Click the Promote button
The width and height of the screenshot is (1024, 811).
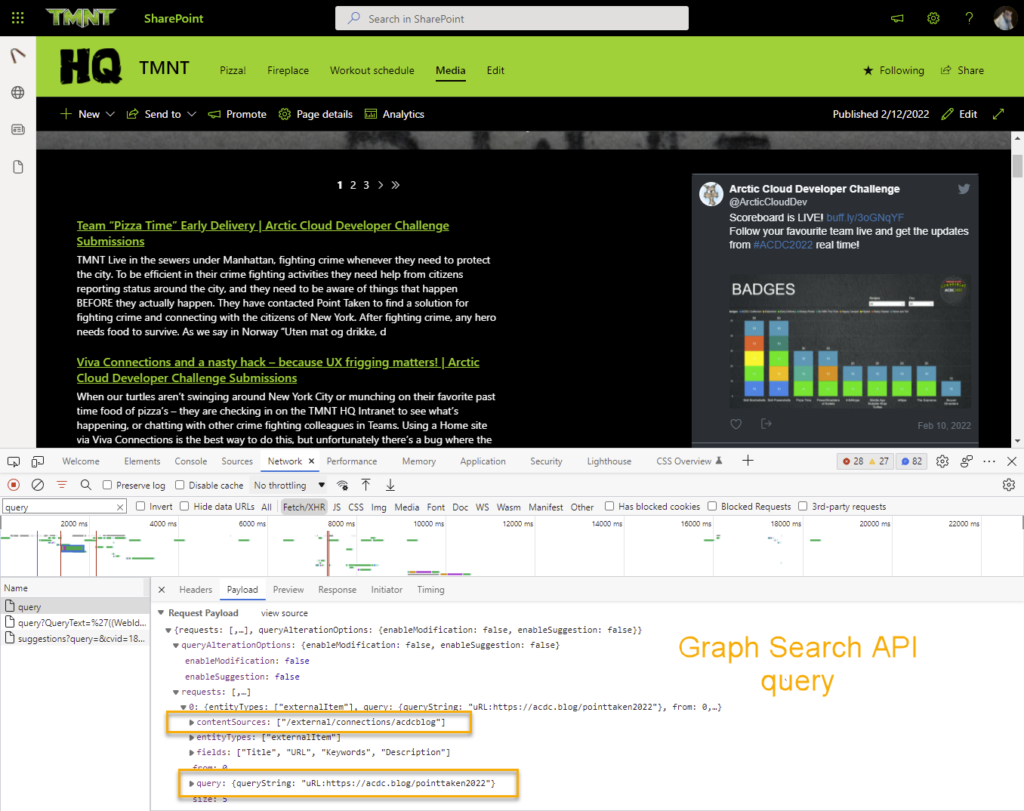[237, 114]
